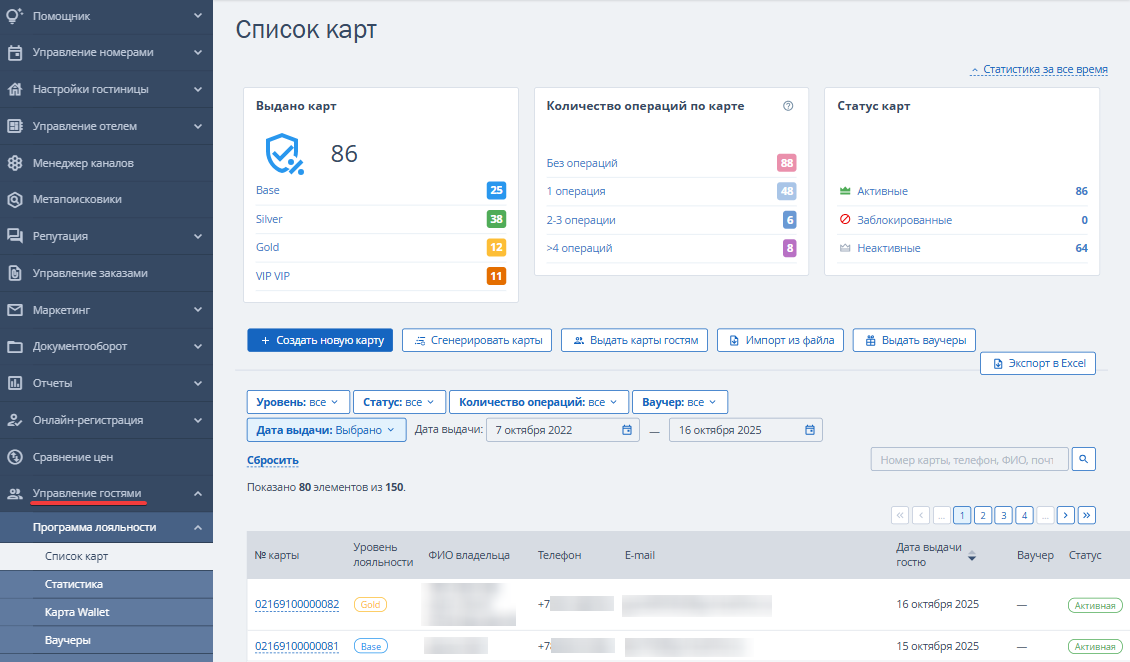
Task: Click the help question mark icon
Action: tap(788, 106)
